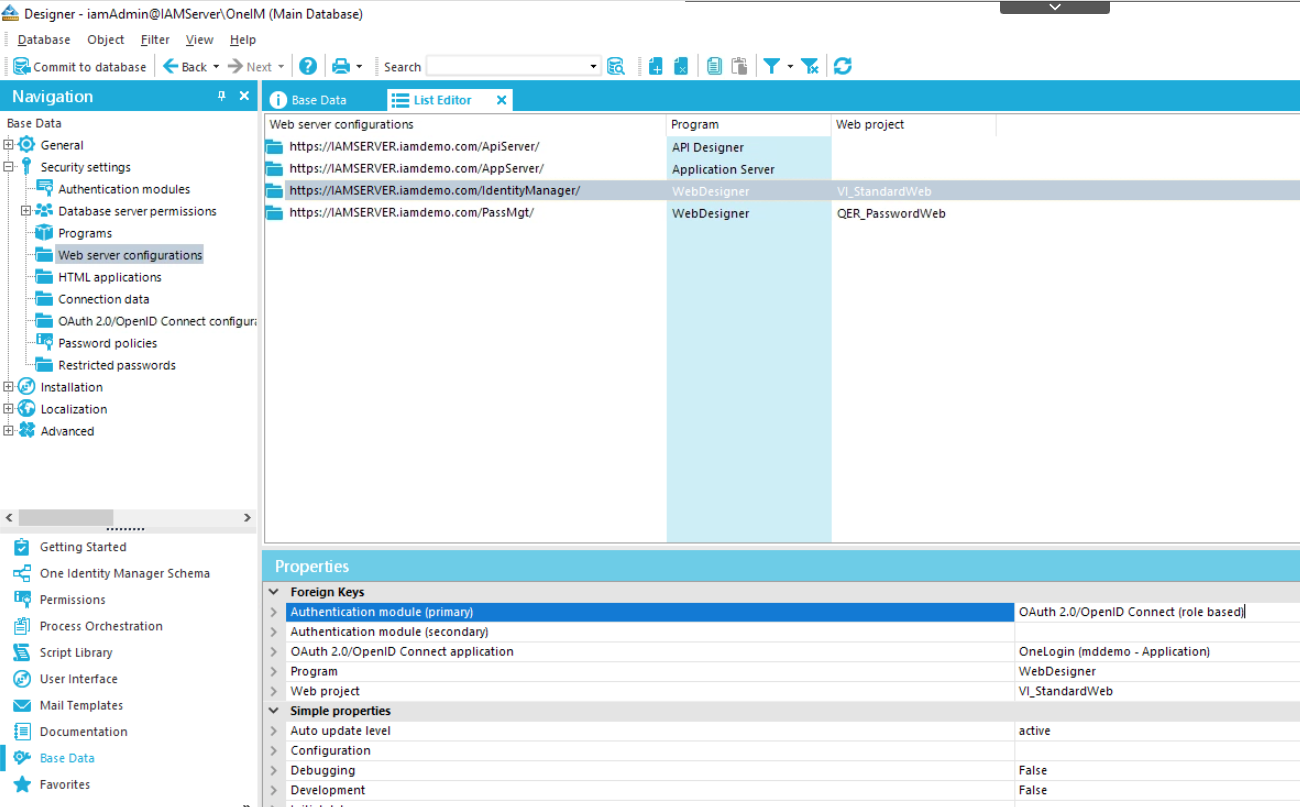The height and width of the screenshot is (807, 1300).
Task: Click the refresh icon in toolbar
Action: pos(843,67)
